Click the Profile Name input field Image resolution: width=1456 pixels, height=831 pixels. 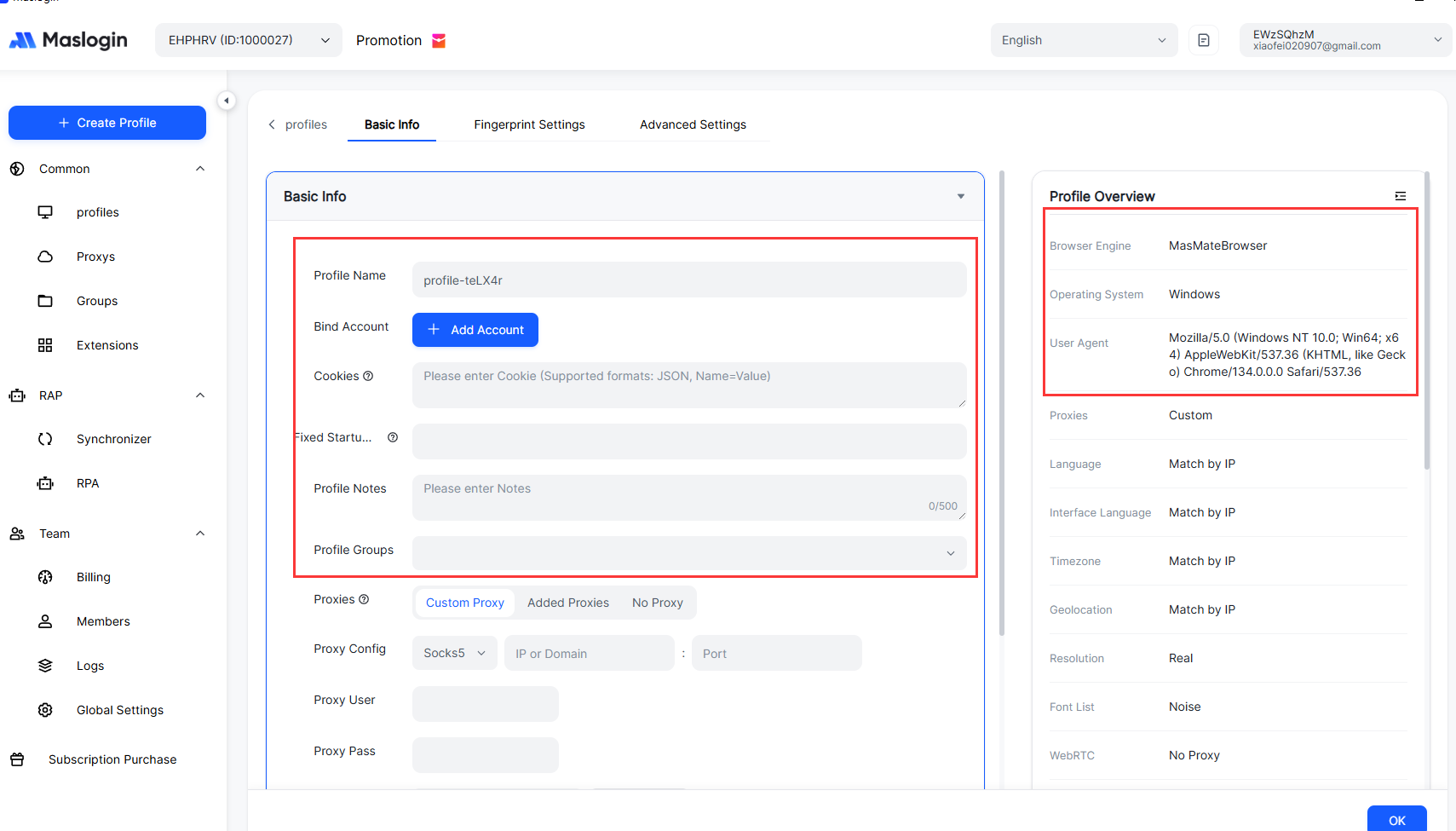688,280
